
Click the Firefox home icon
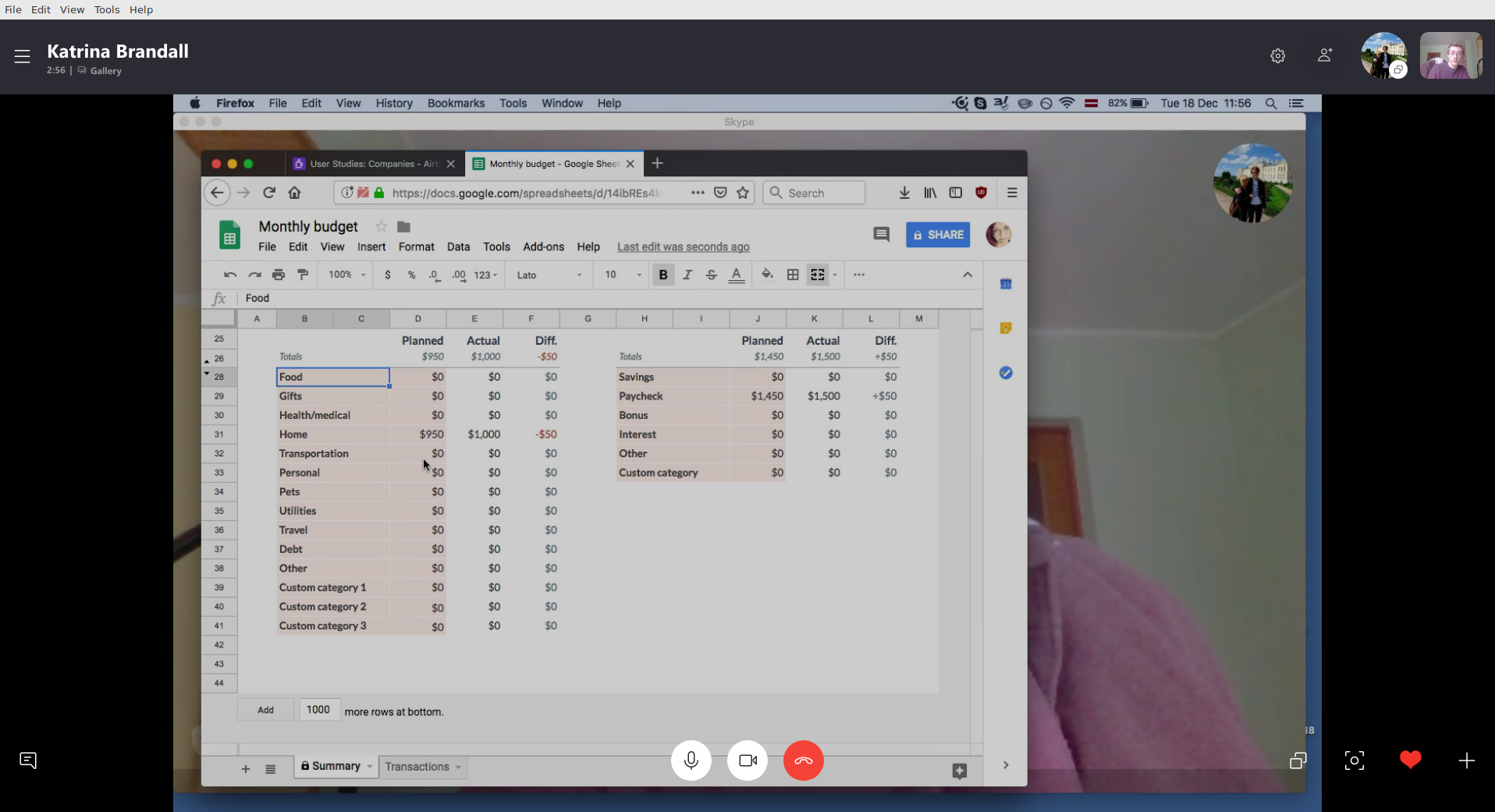pyautogui.click(x=294, y=193)
